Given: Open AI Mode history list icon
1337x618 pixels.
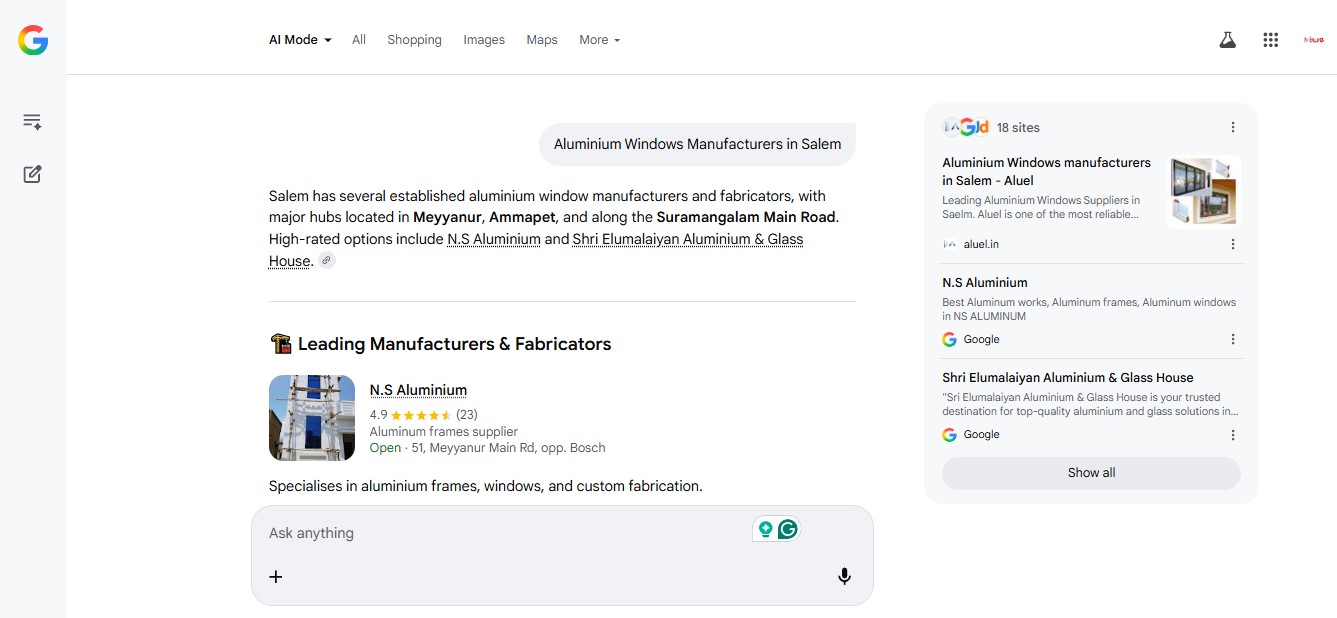Looking at the screenshot, I should 32,122.
